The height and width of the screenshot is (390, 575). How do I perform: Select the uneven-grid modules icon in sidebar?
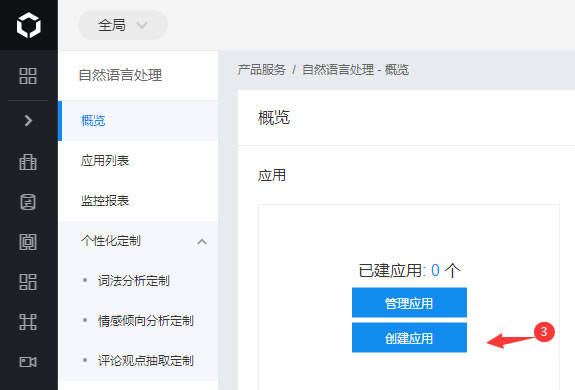point(28,282)
